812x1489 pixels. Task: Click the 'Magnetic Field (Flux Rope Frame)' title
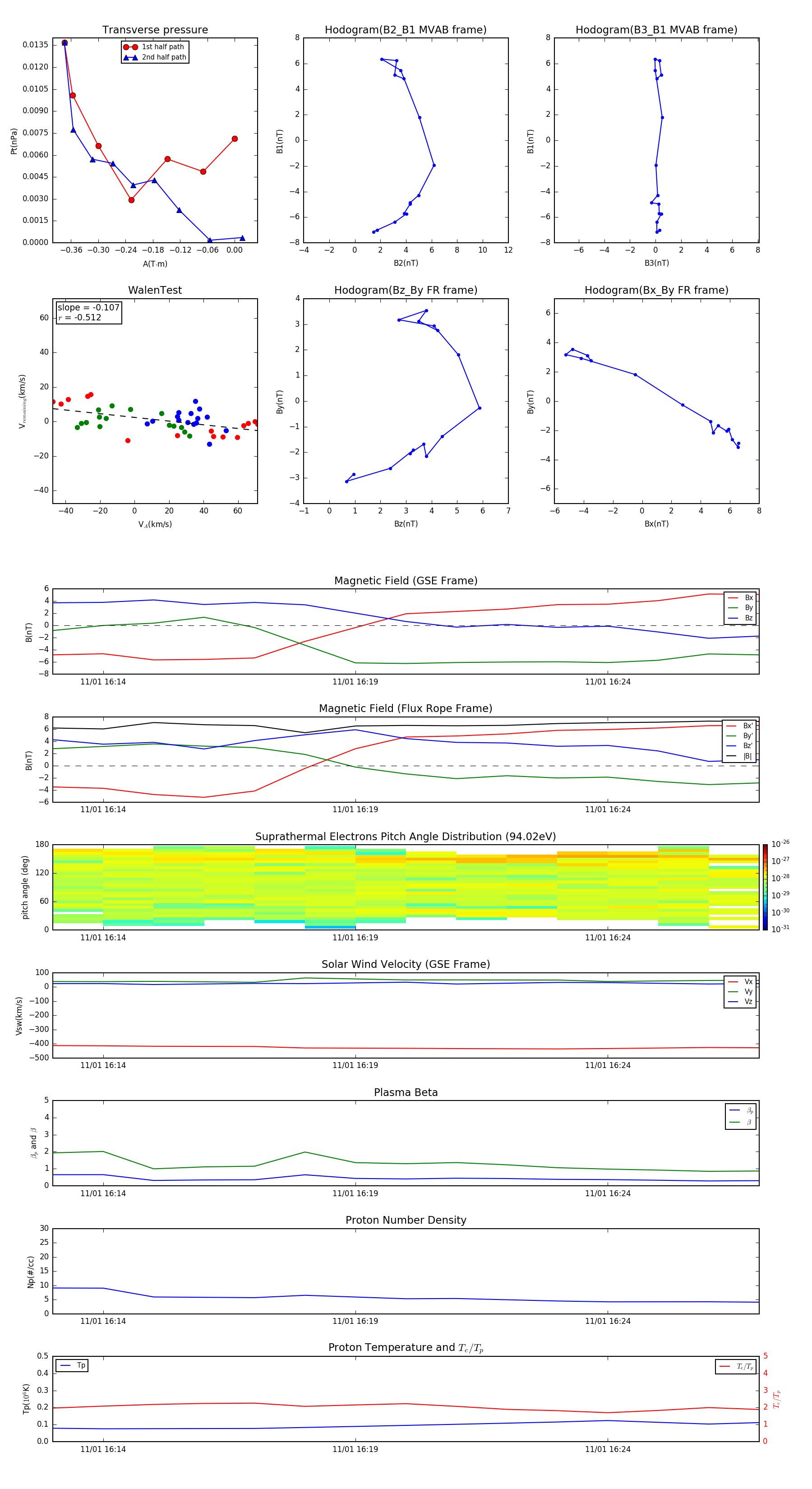point(406,709)
